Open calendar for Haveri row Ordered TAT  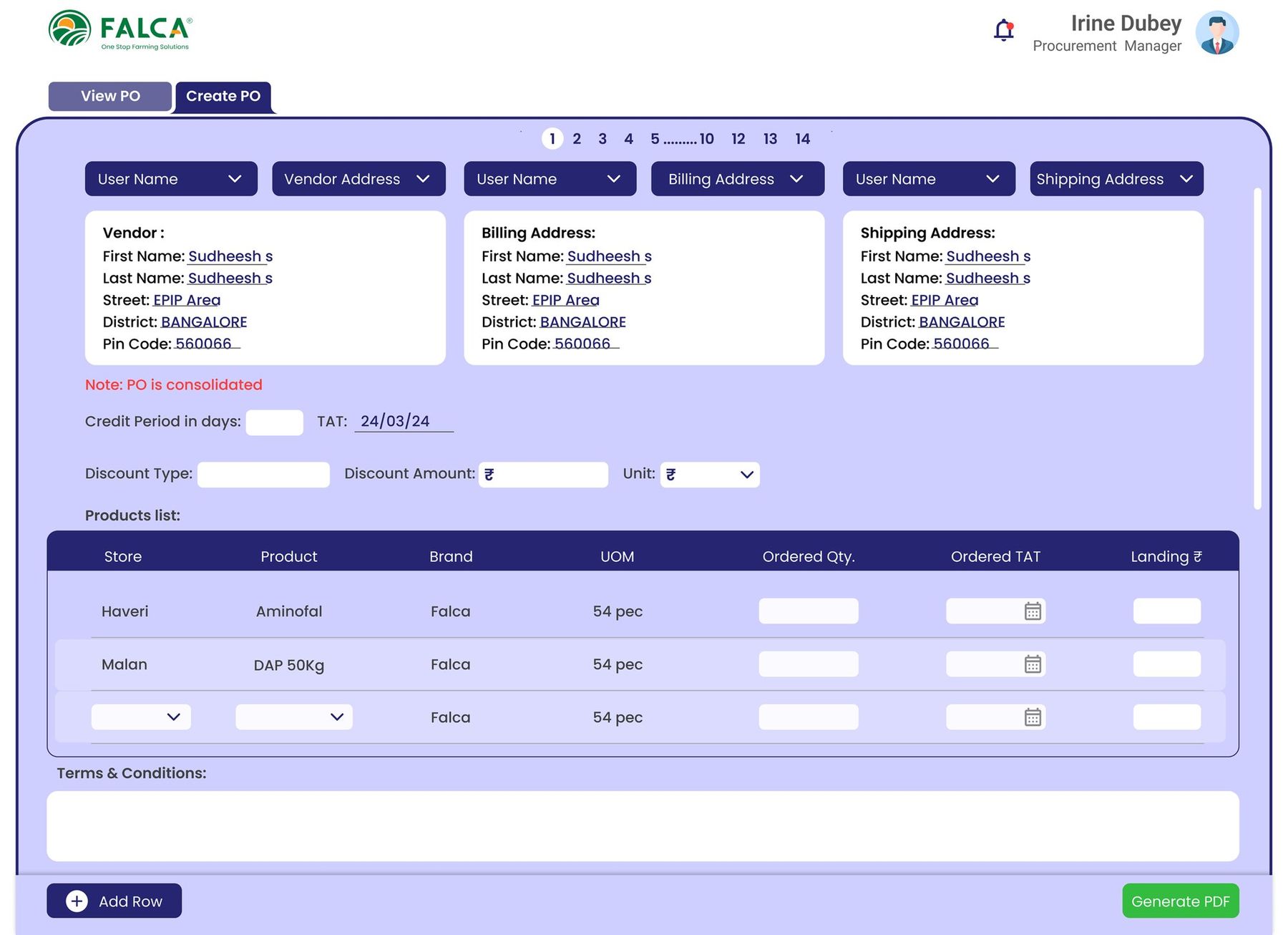click(1033, 611)
